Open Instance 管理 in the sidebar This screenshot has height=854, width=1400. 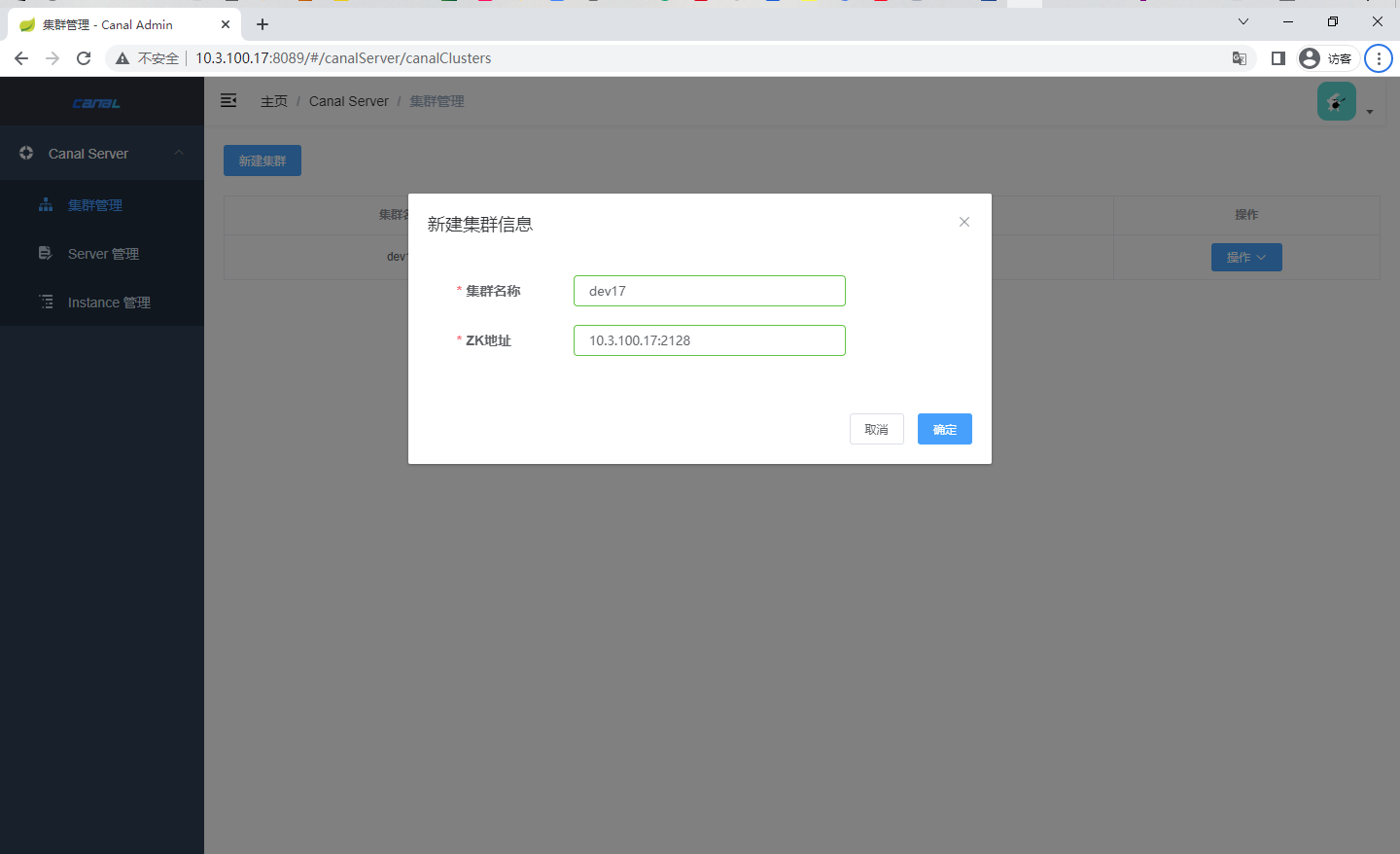coord(109,302)
